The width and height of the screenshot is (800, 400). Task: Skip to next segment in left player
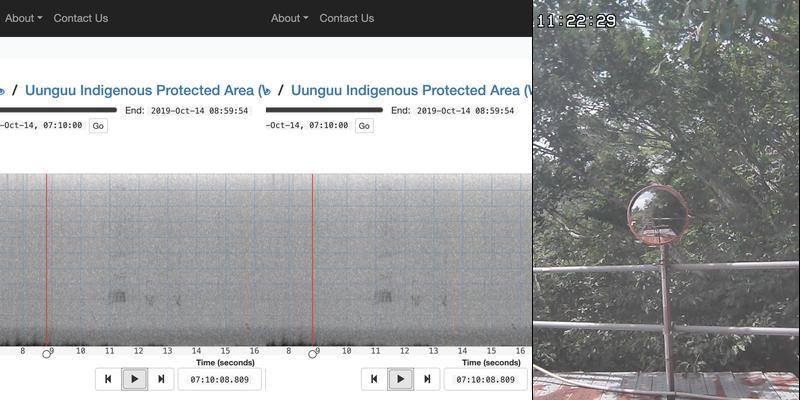pos(160,379)
